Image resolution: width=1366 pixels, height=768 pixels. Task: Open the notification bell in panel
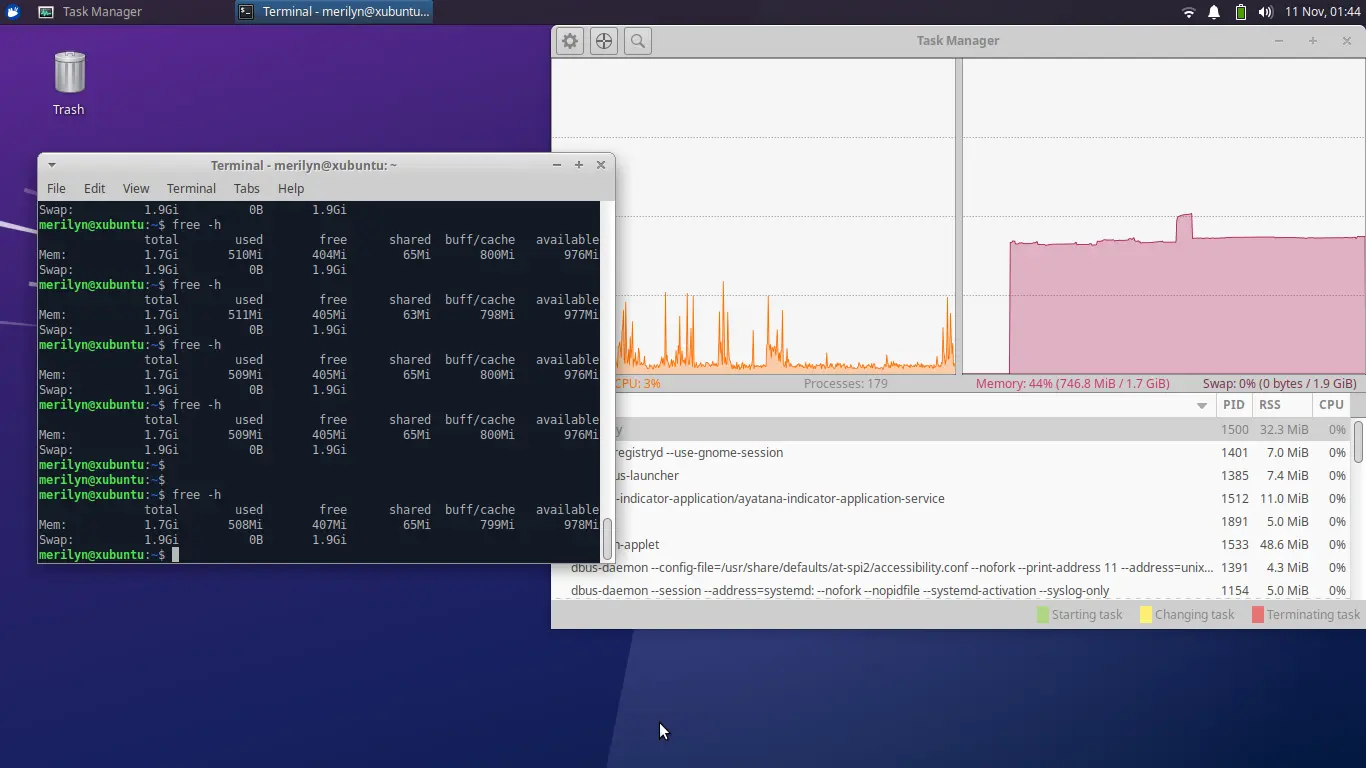pos(1214,12)
